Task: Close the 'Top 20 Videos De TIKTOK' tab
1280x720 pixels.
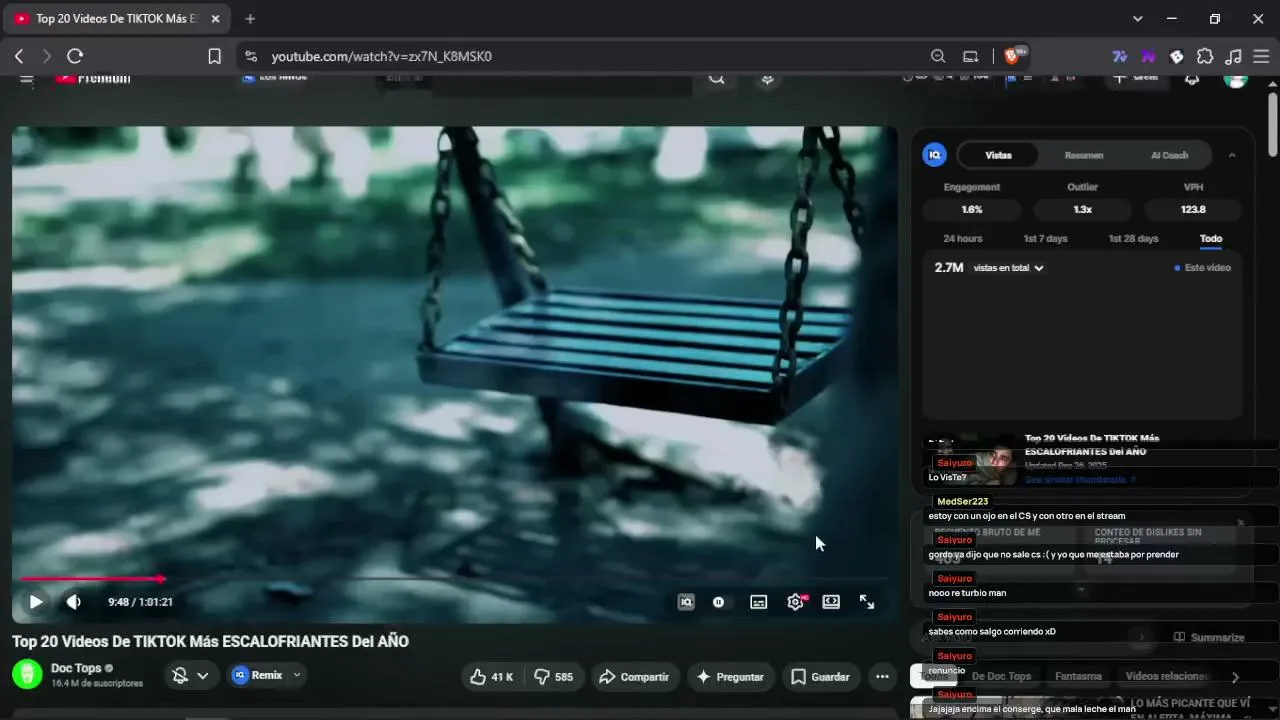Action: coord(215,19)
